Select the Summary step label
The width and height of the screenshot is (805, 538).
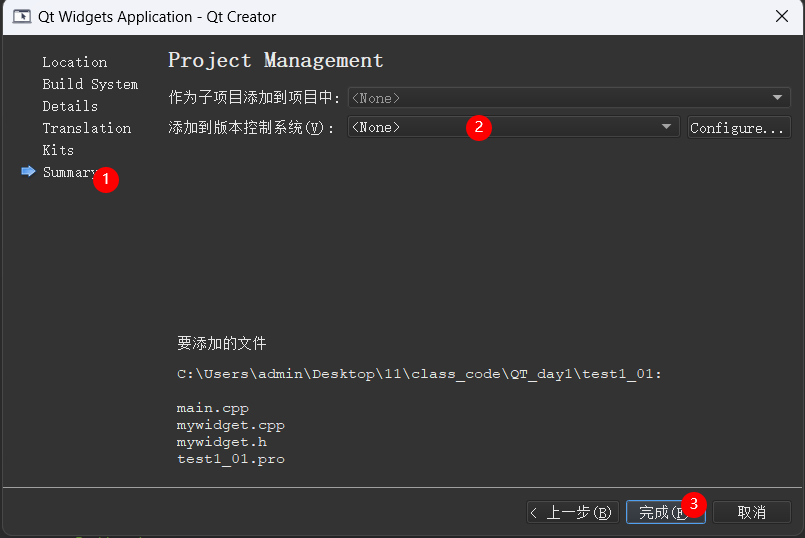(x=68, y=172)
